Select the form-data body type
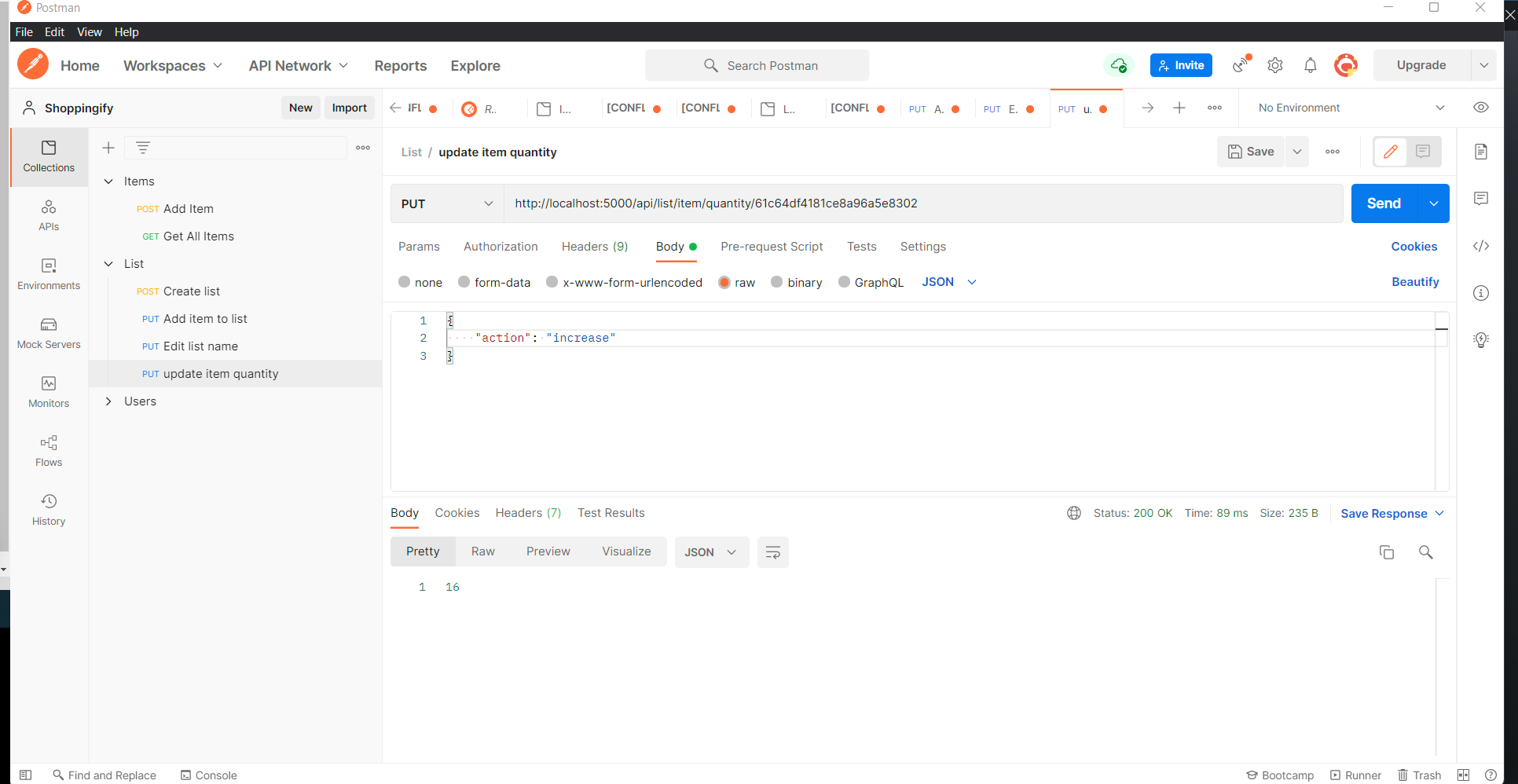Screen dimensions: 1518x784 464,282
